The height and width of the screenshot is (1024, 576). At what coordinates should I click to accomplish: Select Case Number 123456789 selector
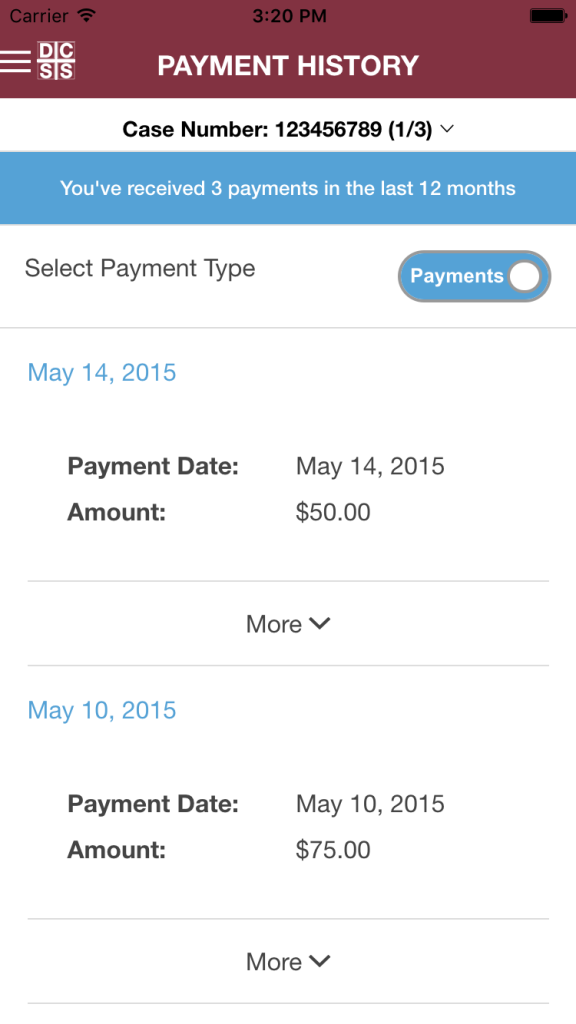tap(288, 129)
